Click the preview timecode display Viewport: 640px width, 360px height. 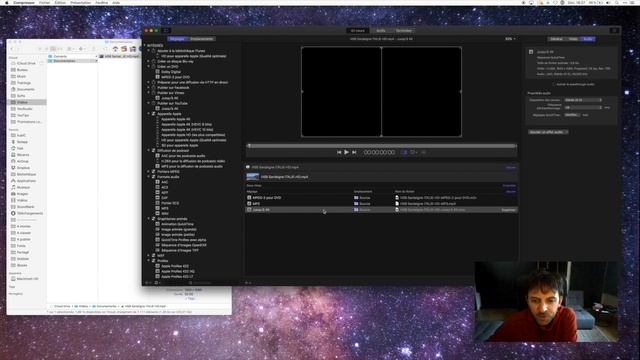(379, 152)
